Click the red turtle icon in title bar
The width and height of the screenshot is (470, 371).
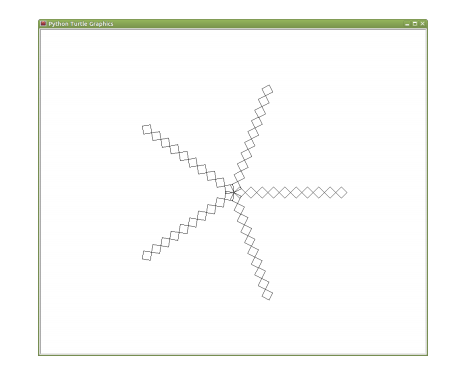(x=43, y=23)
